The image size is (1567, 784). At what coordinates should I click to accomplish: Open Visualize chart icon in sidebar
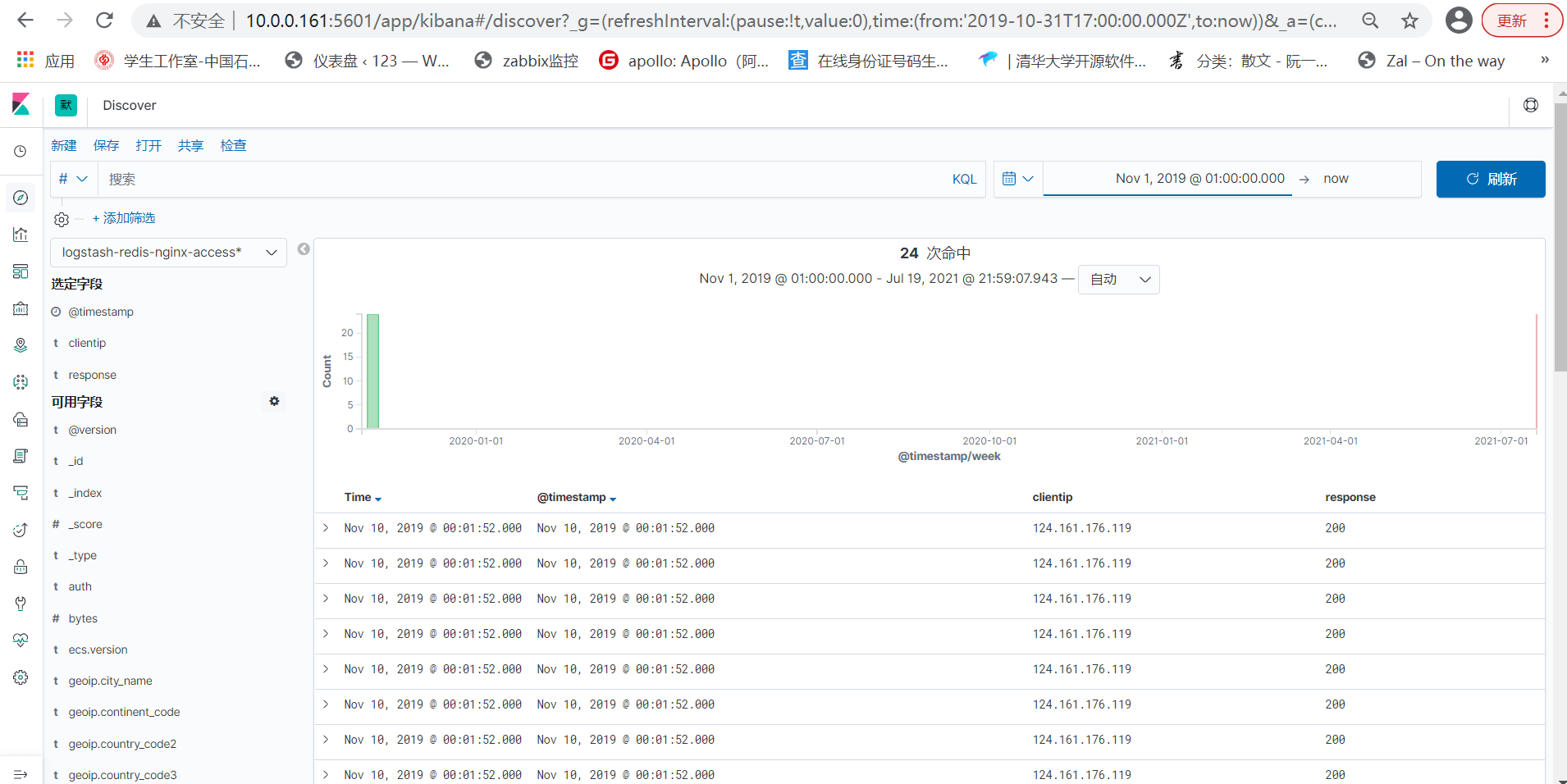point(21,235)
